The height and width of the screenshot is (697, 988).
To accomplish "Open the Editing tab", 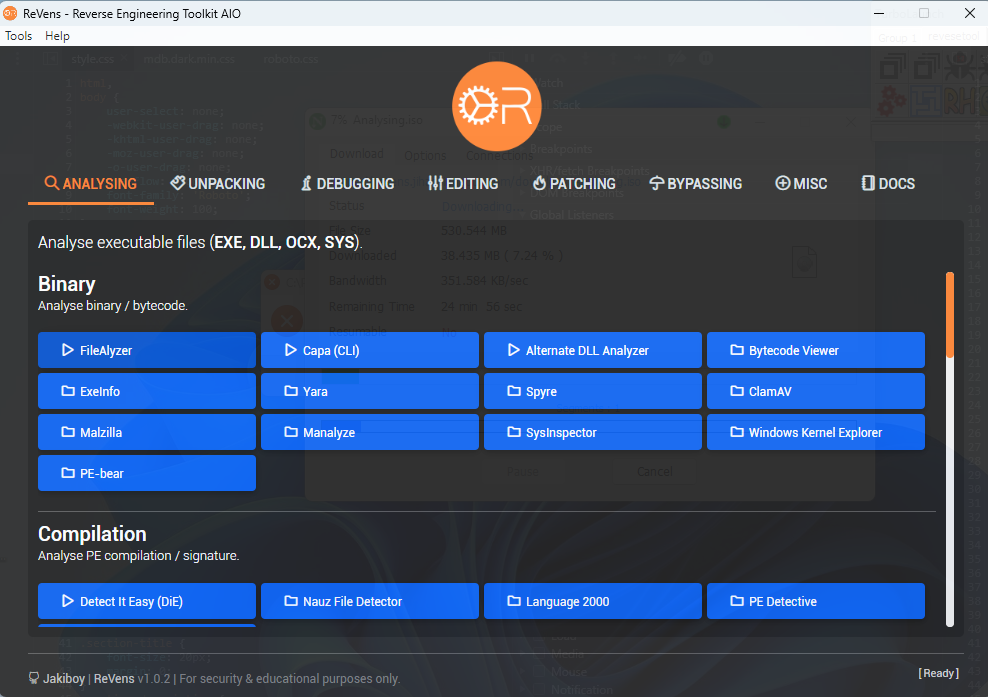I will [463, 184].
